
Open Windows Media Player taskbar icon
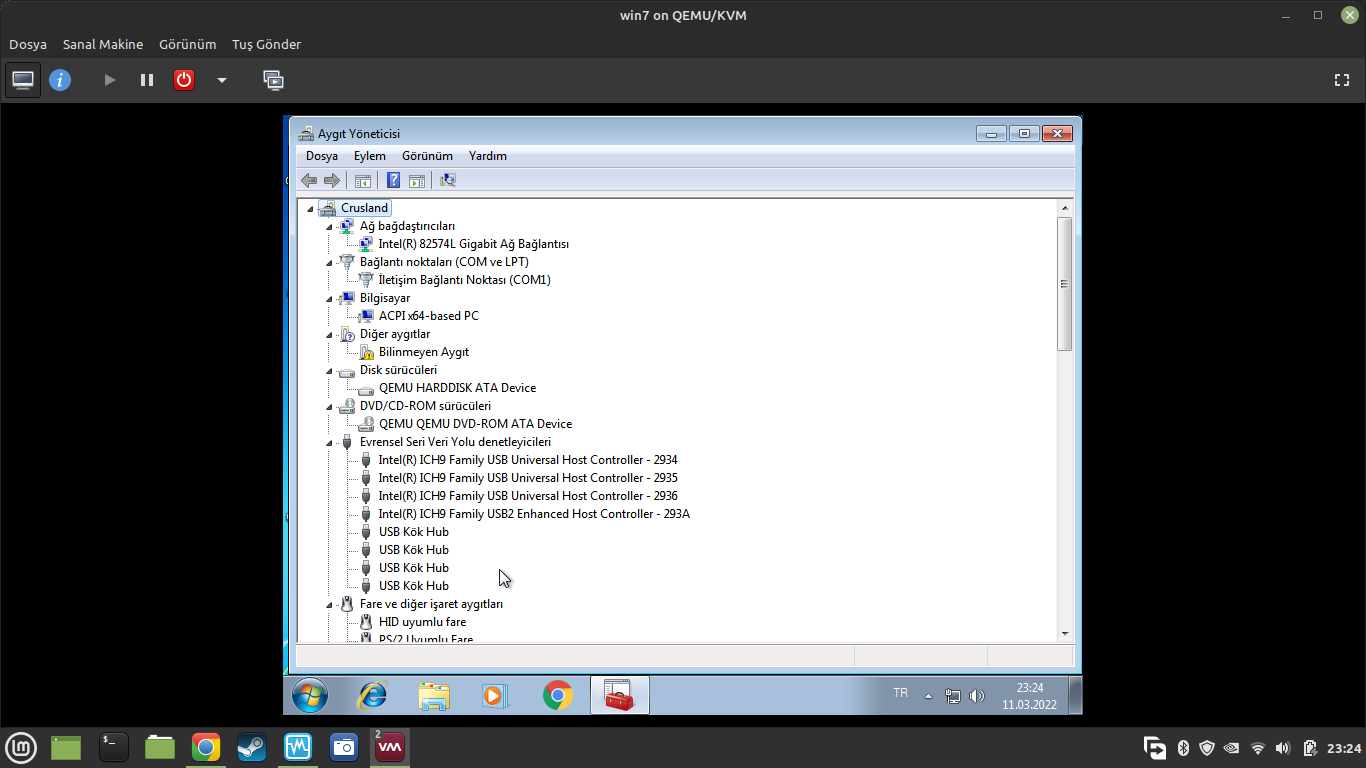pyautogui.click(x=496, y=695)
